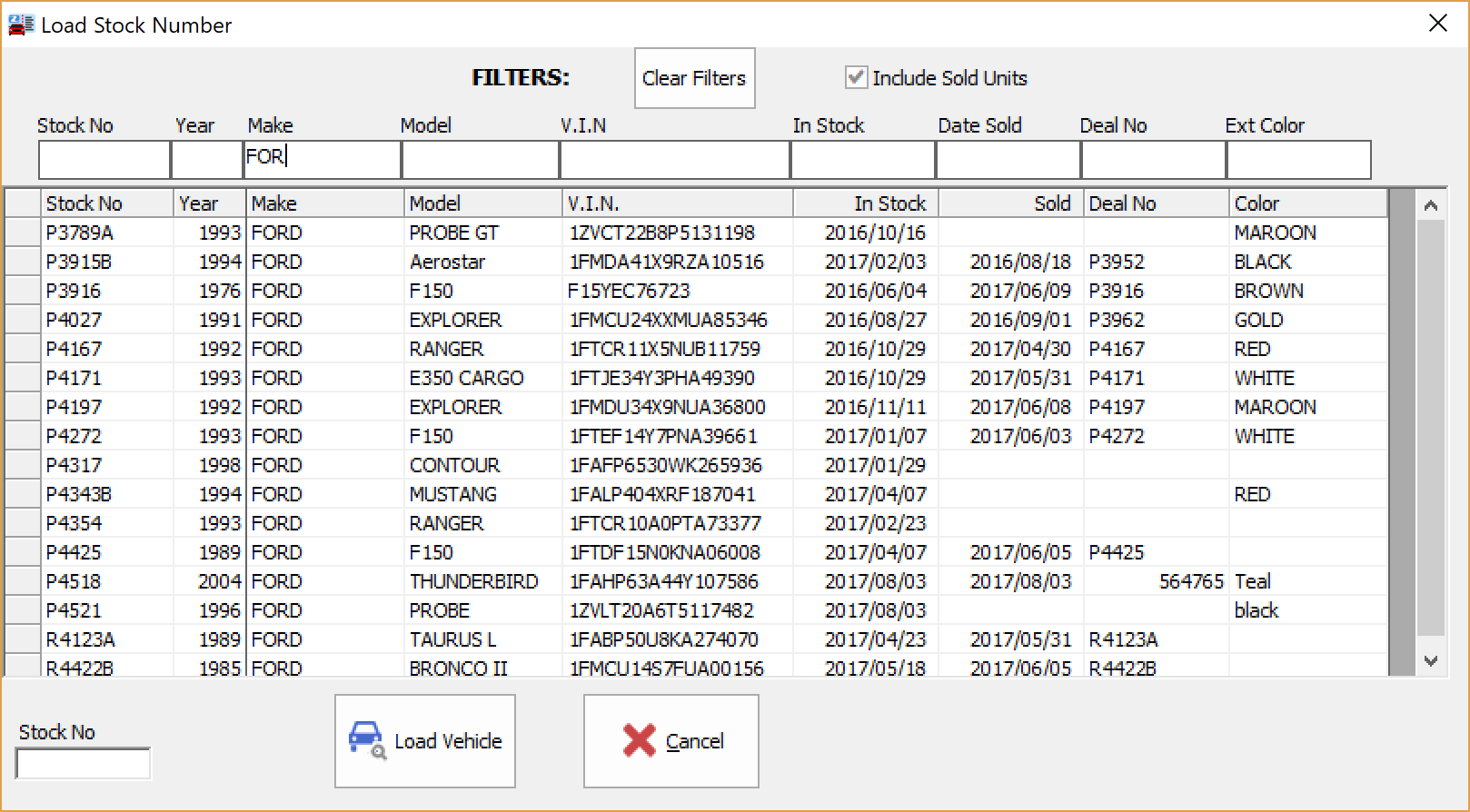Select stock number P3915B
Image resolution: width=1470 pixels, height=812 pixels.
[x=79, y=262]
